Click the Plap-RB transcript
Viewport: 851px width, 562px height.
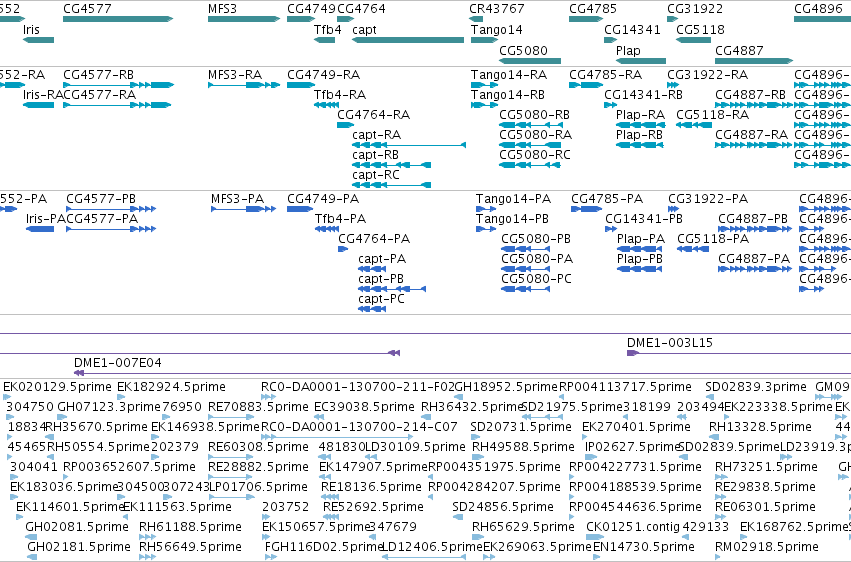click(x=639, y=145)
